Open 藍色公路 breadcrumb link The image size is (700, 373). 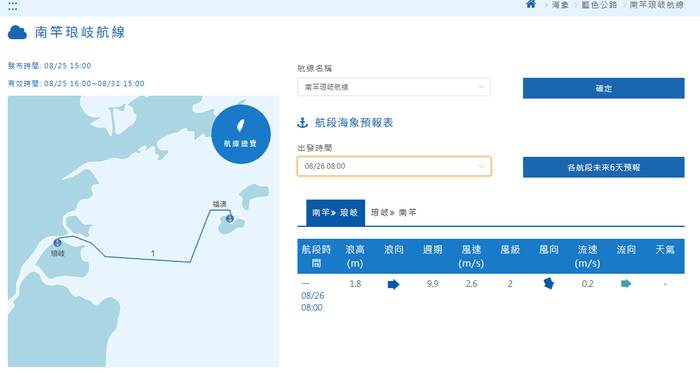point(599,5)
